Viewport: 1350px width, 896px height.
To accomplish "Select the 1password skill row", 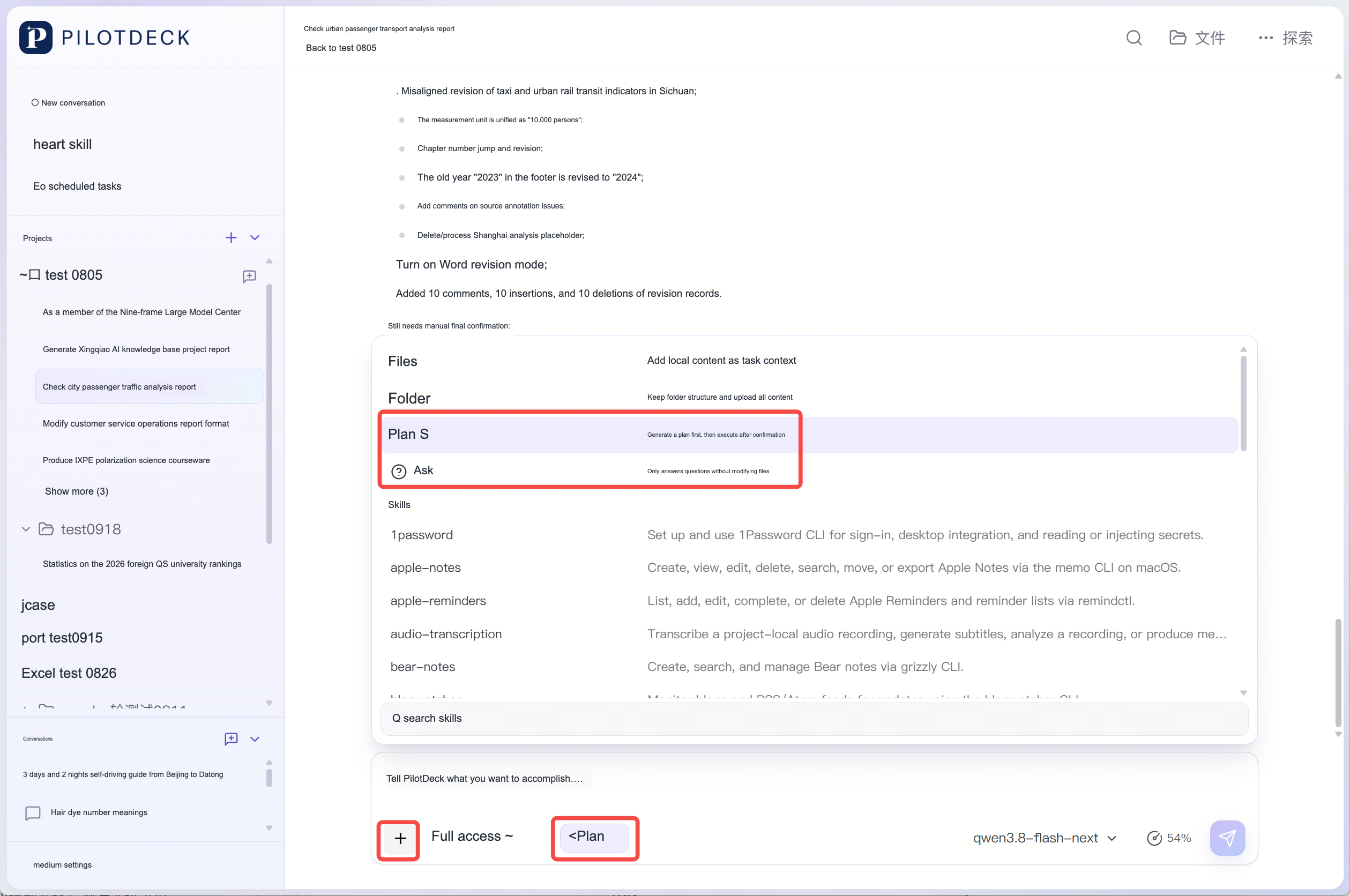I will 809,535.
